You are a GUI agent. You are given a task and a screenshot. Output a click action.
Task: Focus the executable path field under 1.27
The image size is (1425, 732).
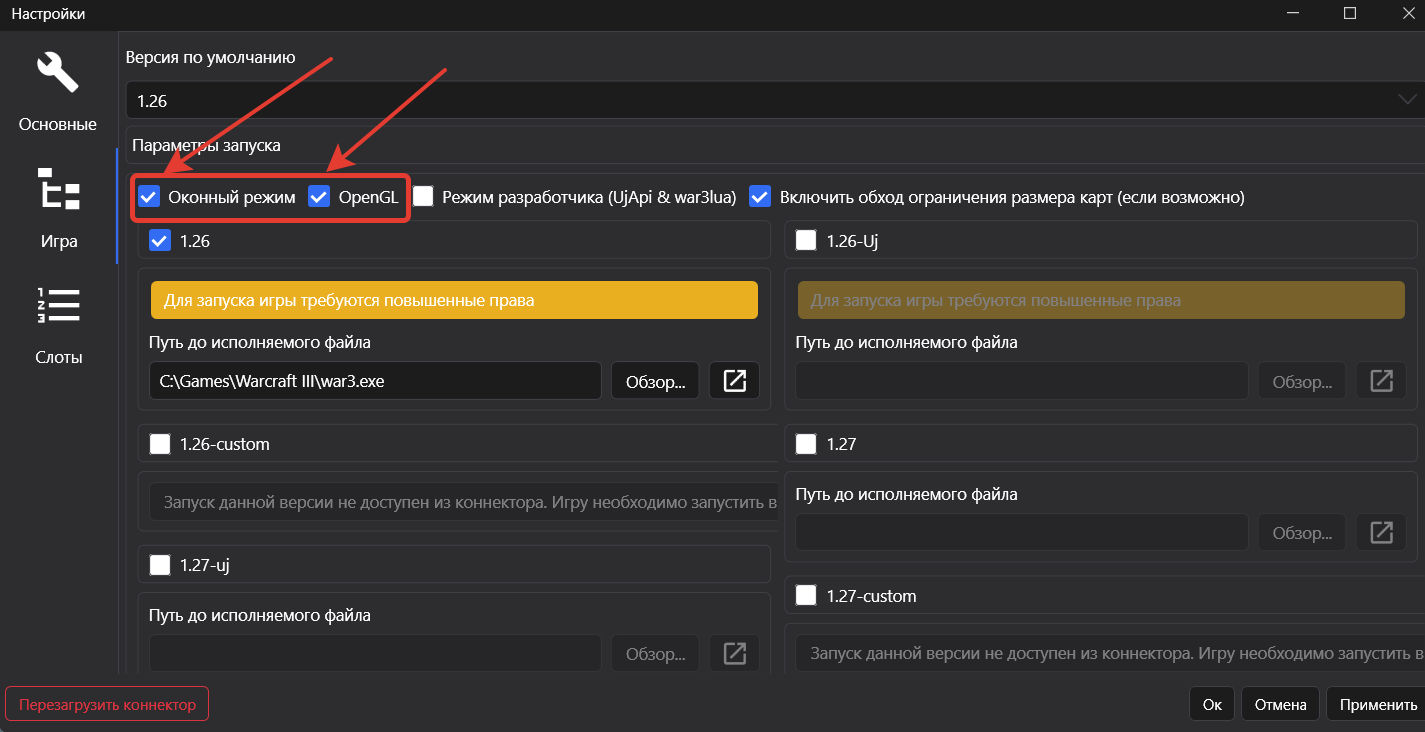(x=1022, y=533)
